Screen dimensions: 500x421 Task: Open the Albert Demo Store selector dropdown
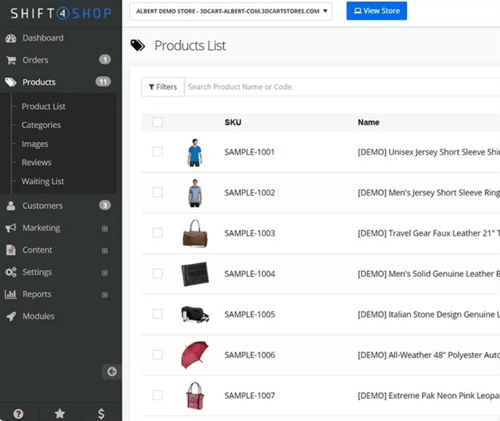(231, 11)
